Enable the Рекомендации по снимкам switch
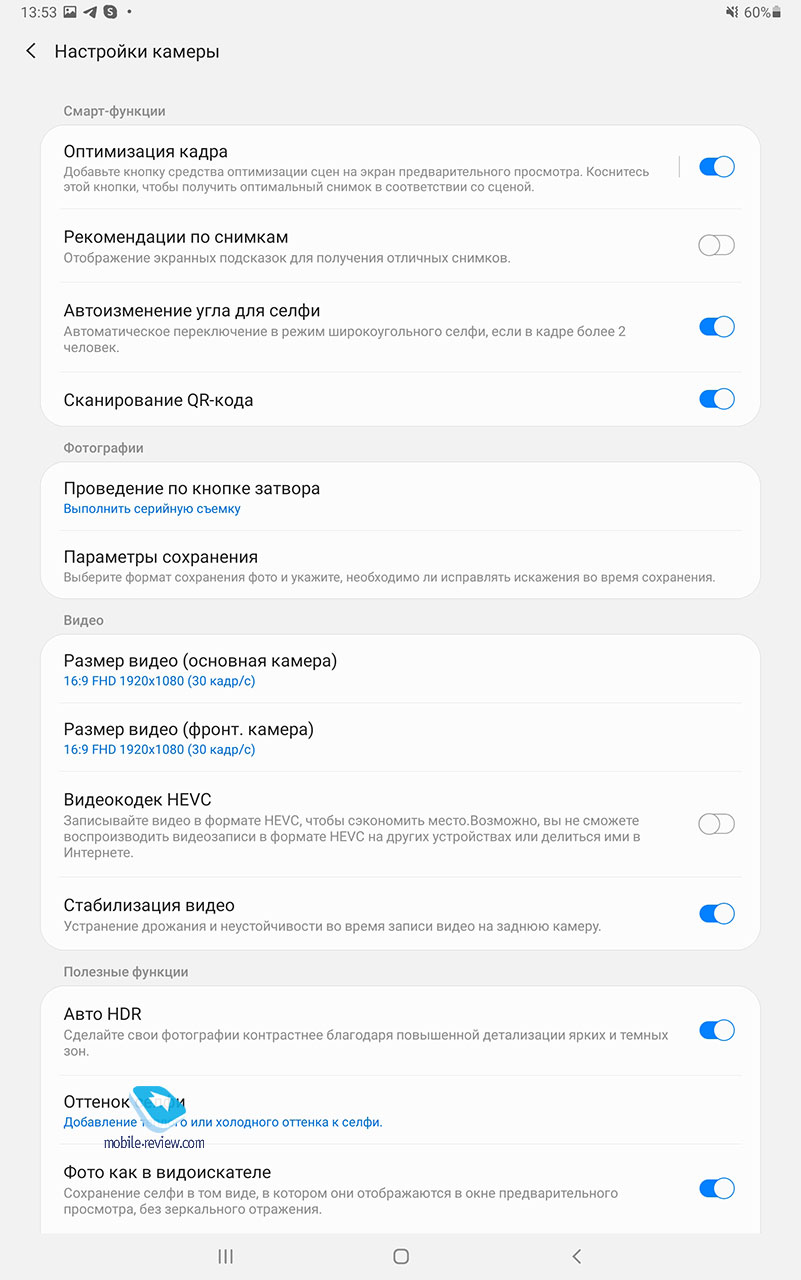The width and height of the screenshot is (801, 1280). (x=716, y=245)
